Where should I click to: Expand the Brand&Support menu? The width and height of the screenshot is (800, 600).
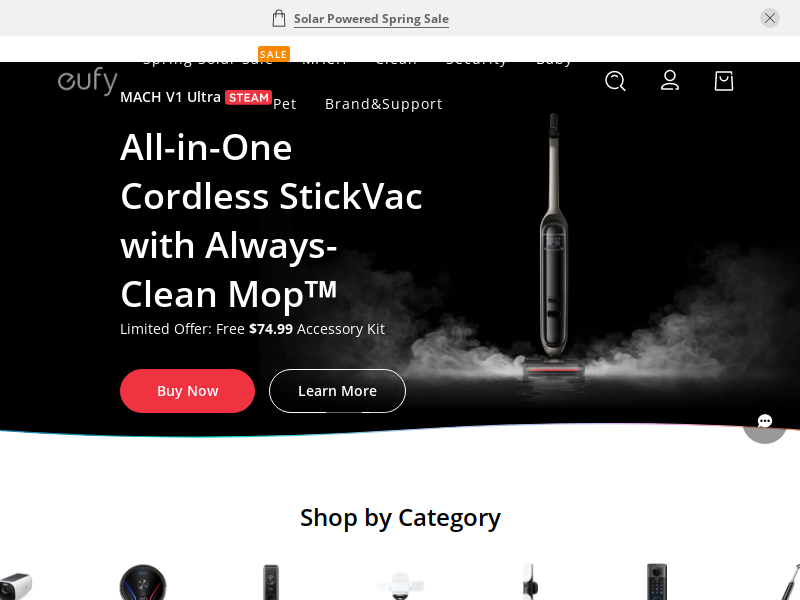[x=384, y=104]
